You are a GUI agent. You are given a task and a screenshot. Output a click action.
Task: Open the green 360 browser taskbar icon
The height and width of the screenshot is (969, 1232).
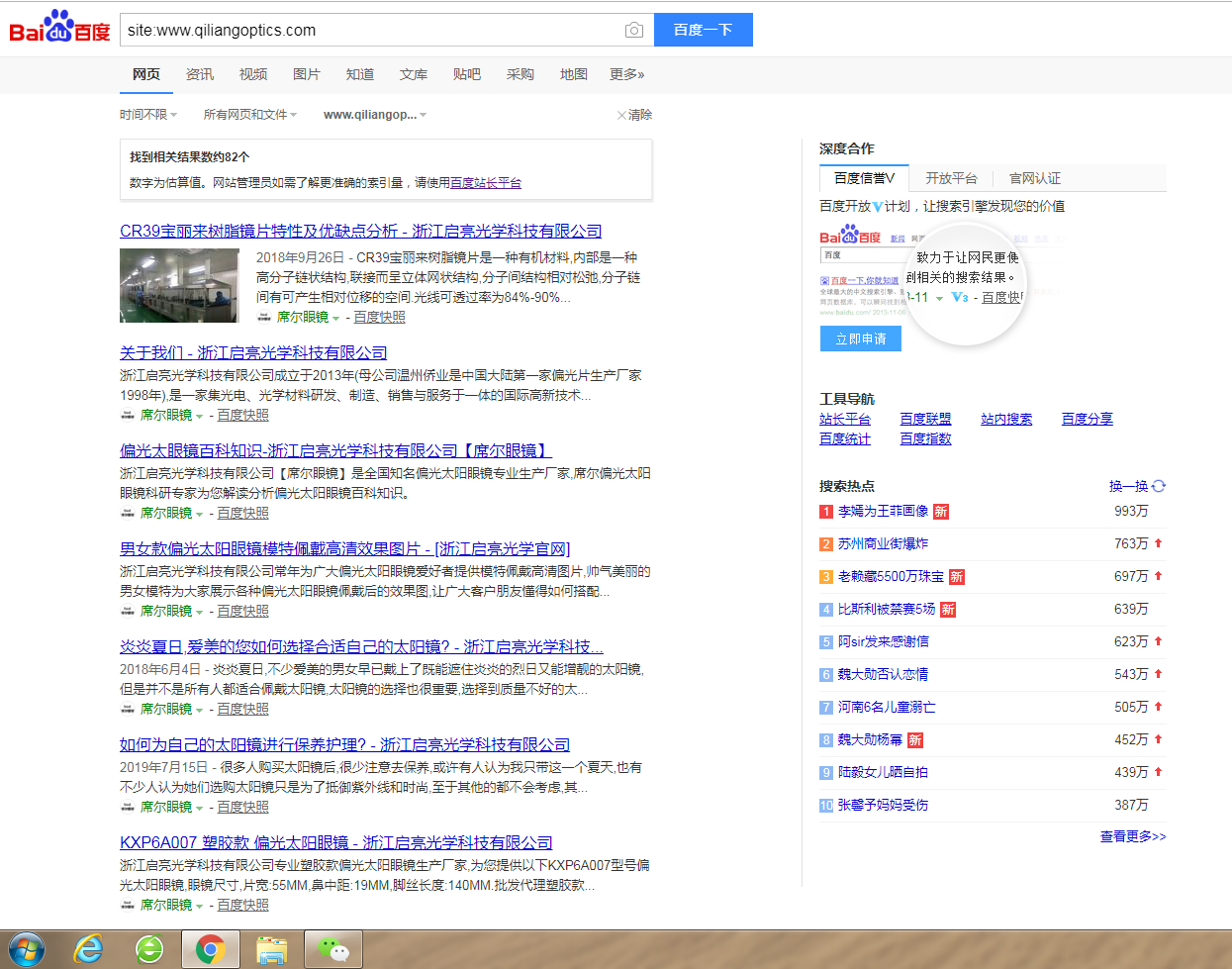149,950
